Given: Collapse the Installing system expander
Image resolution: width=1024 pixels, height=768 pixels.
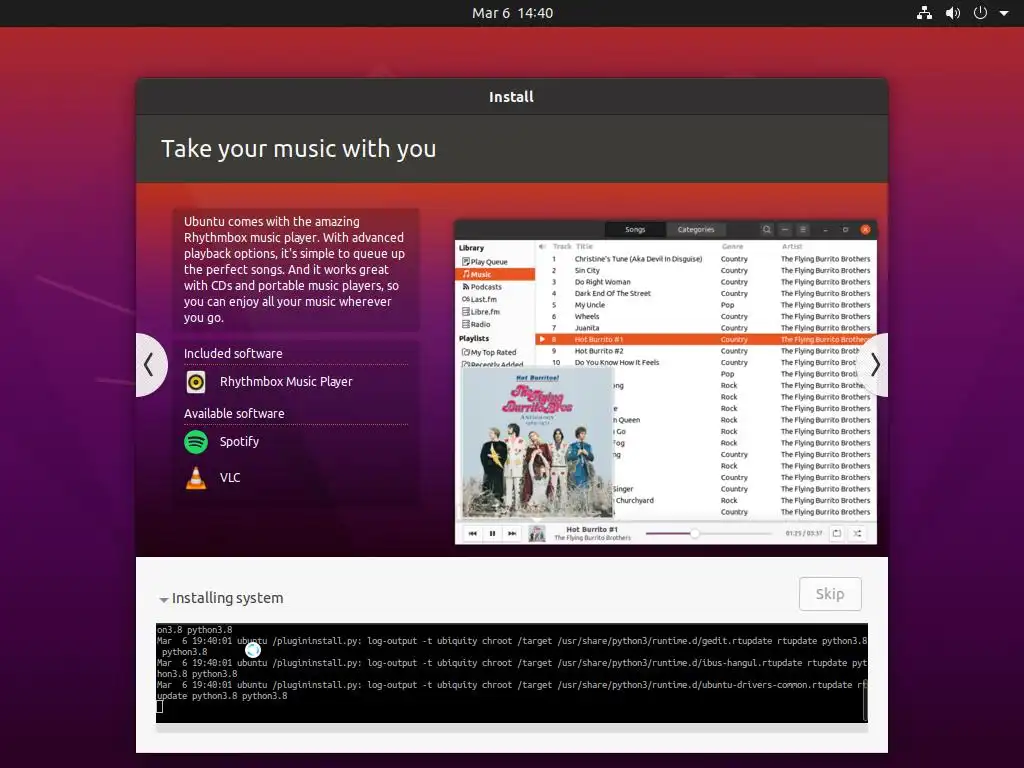Looking at the screenshot, I should click(164, 599).
